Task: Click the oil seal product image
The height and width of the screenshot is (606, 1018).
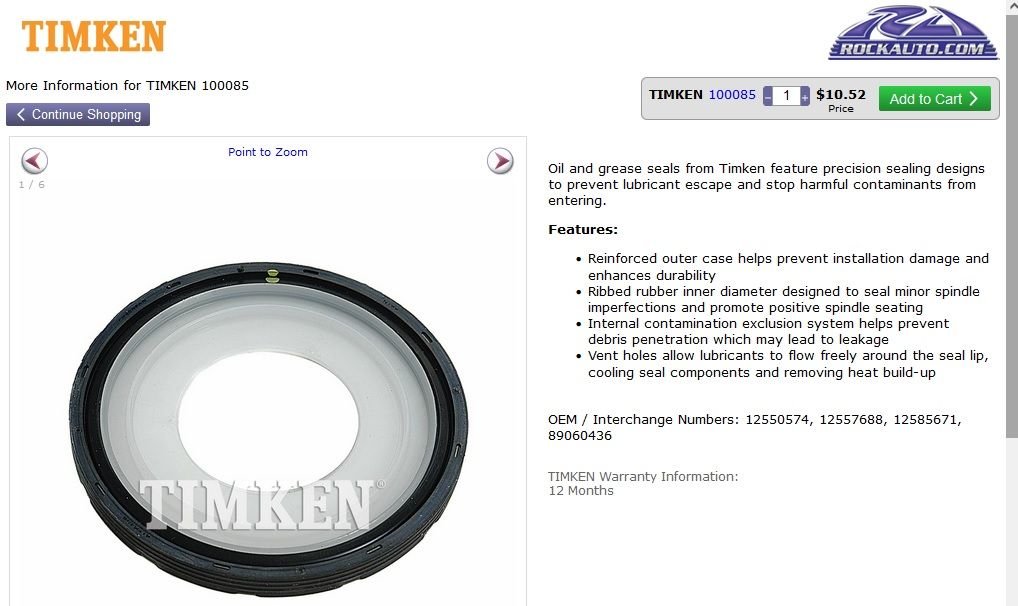Action: tap(268, 429)
